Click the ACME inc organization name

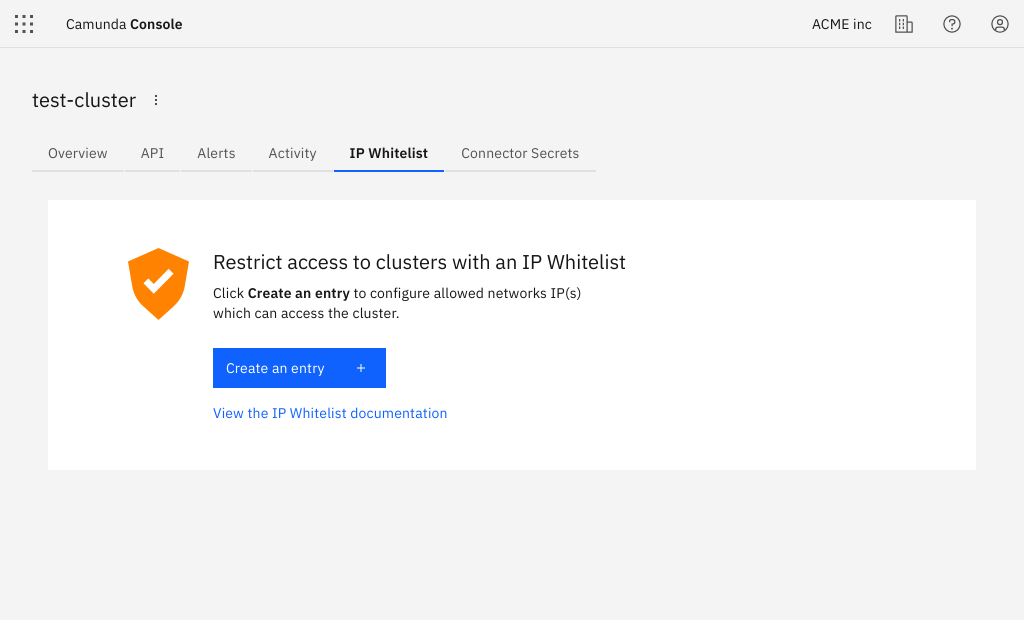tap(841, 24)
